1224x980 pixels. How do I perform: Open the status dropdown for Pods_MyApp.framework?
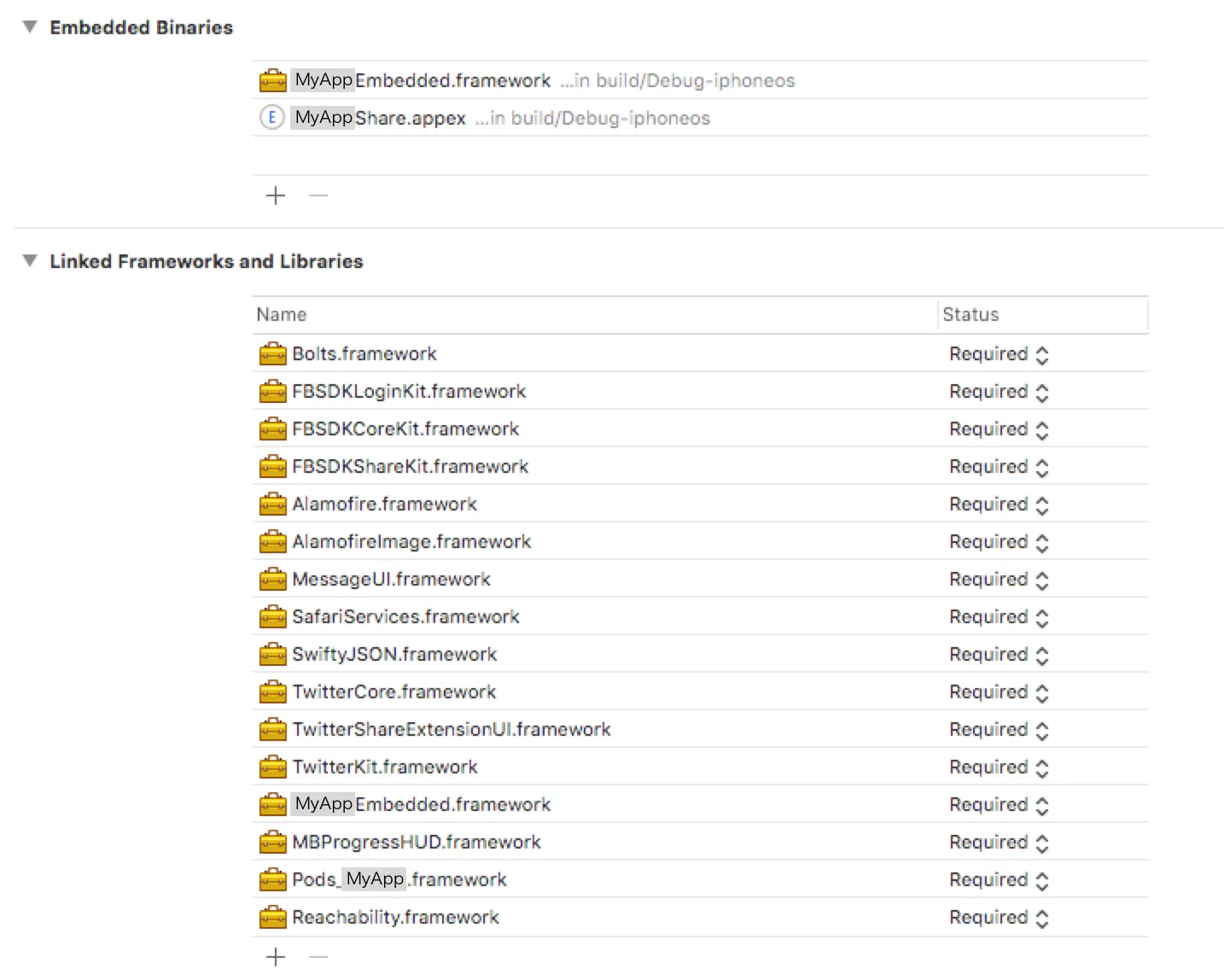pos(999,880)
